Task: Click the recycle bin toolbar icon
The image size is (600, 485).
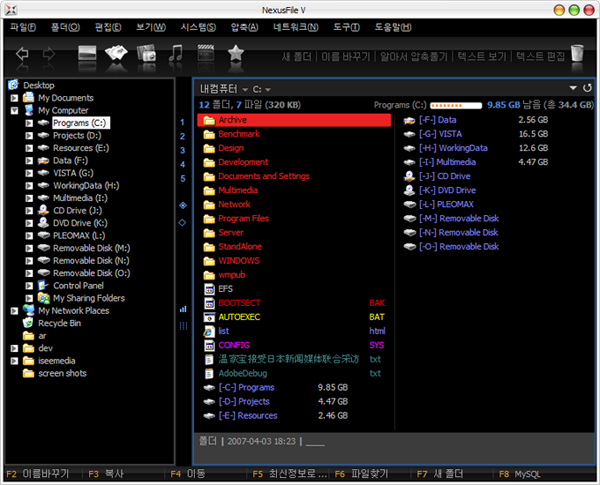Action: tap(577, 53)
